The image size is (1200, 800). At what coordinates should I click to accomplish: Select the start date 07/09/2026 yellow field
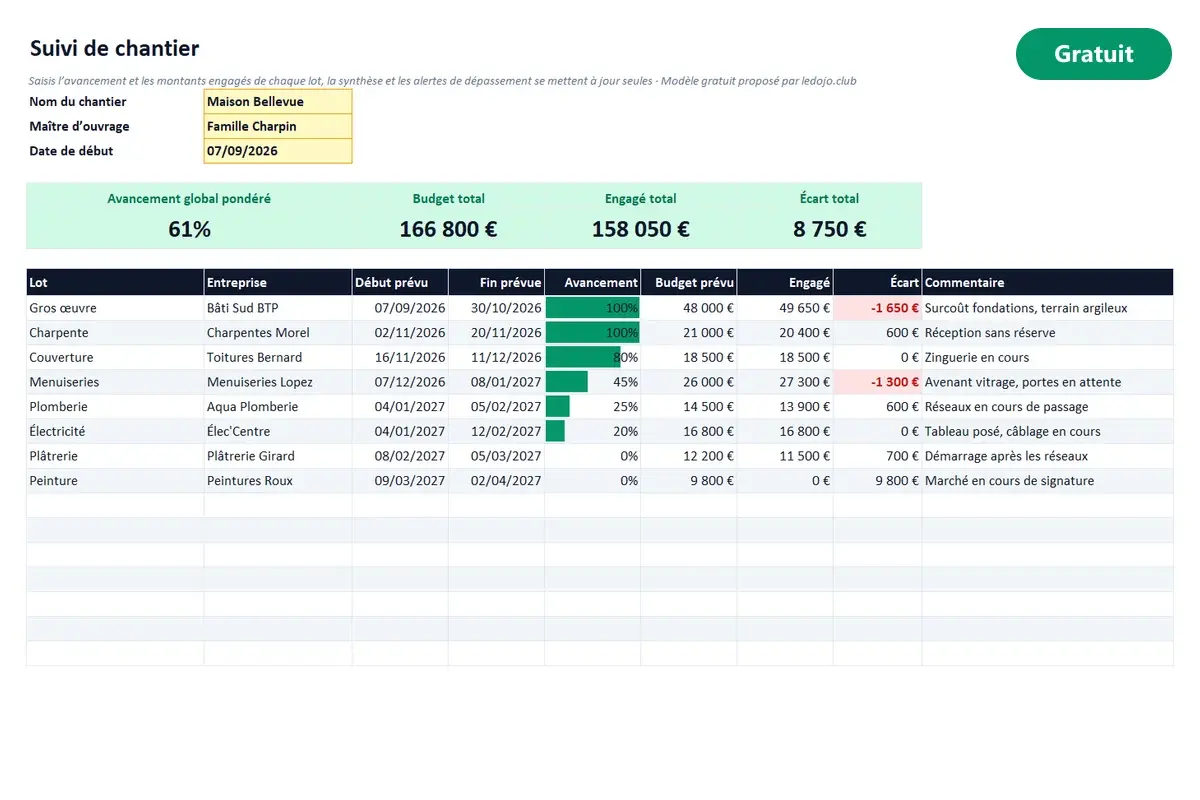click(x=278, y=151)
